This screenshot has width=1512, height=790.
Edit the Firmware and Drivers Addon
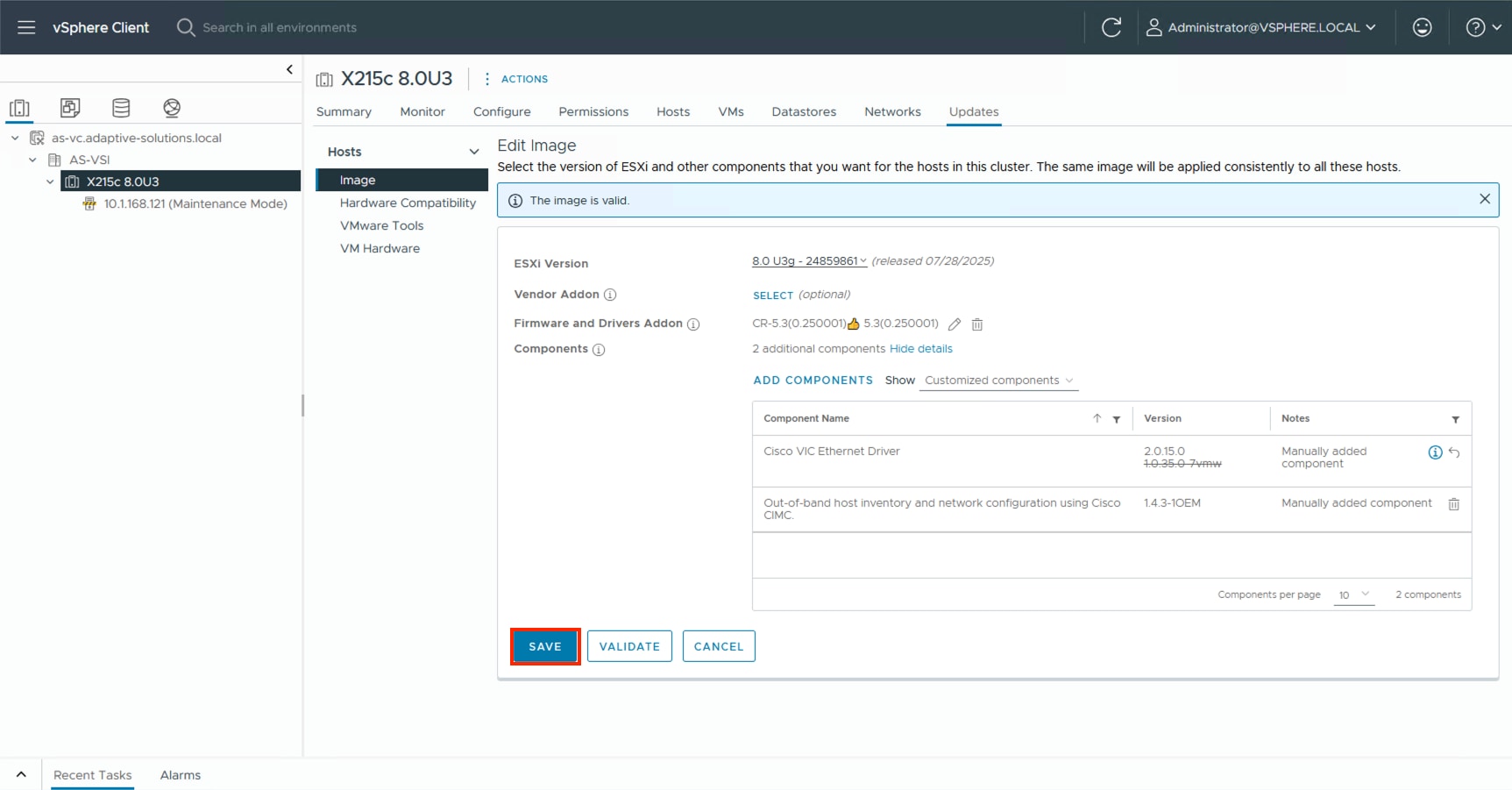point(955,324)
